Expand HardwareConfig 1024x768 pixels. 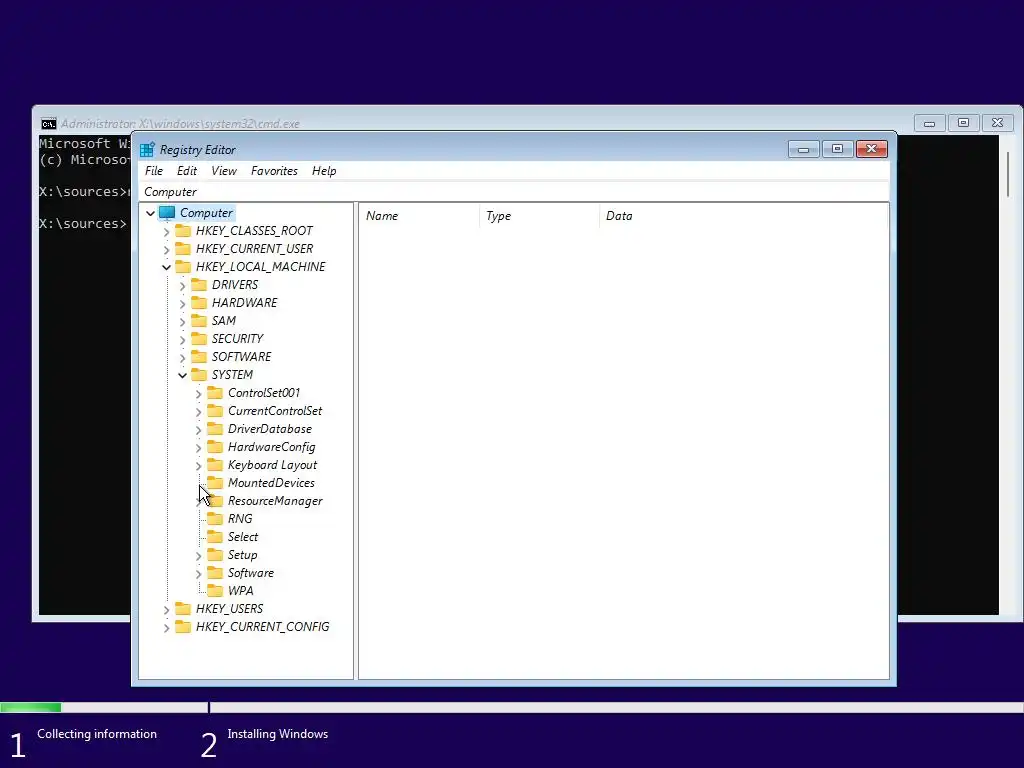[199, 448]
